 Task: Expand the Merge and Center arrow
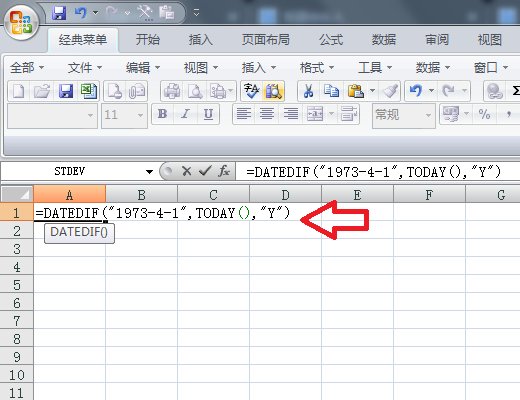coord(331,114)
